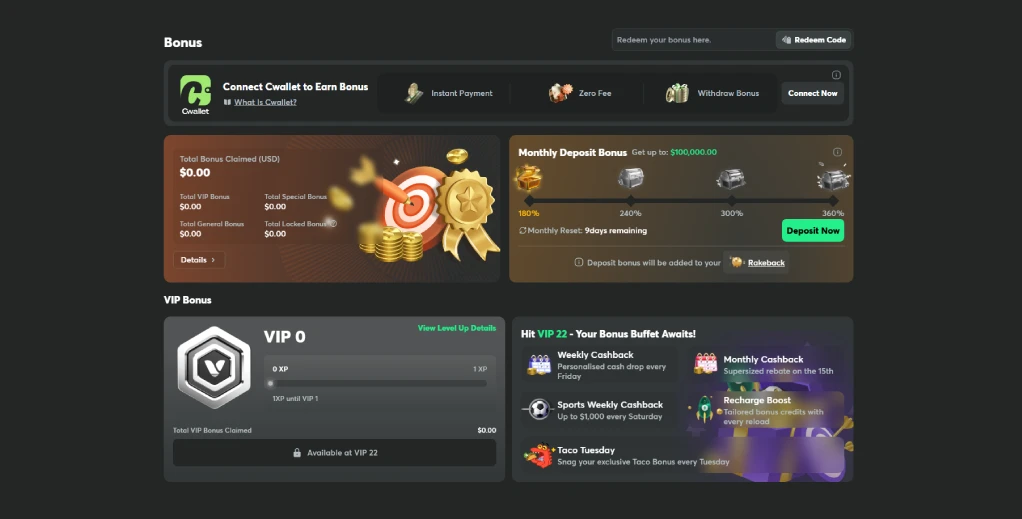Open bonus Details with chevron
Screen dimensions: 1022x519
point(199,260)
